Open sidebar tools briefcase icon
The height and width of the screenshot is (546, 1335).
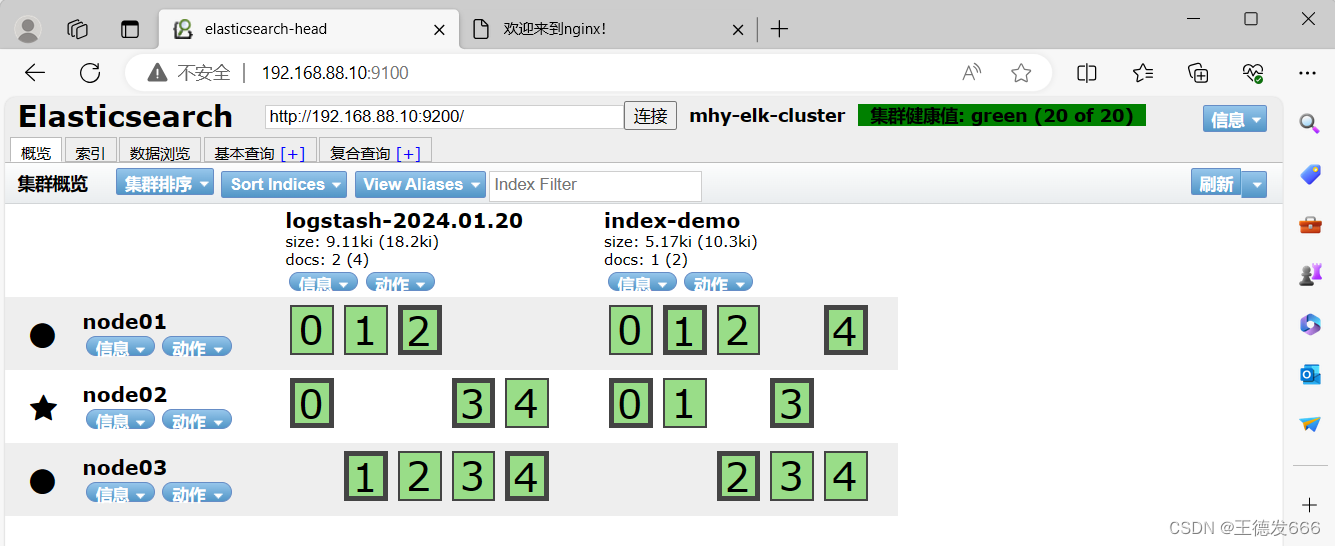pos(1310,224)
